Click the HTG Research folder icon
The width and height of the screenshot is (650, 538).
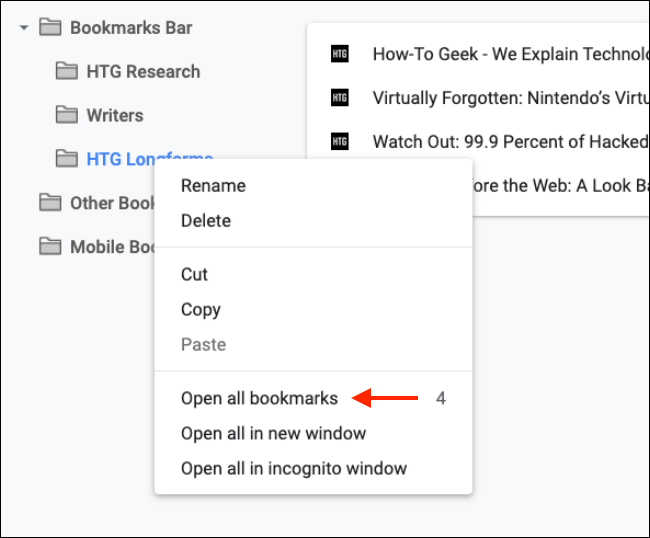click(x=67, y=71)
